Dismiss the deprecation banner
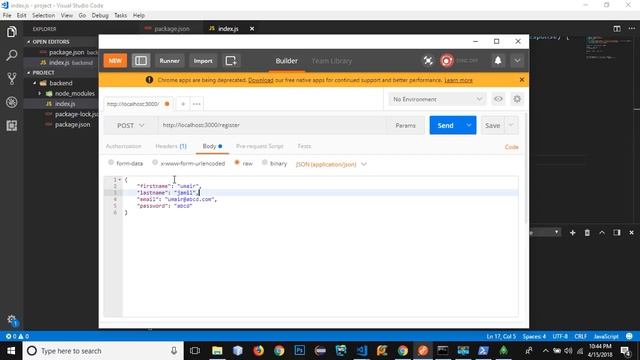 (522, 80)
